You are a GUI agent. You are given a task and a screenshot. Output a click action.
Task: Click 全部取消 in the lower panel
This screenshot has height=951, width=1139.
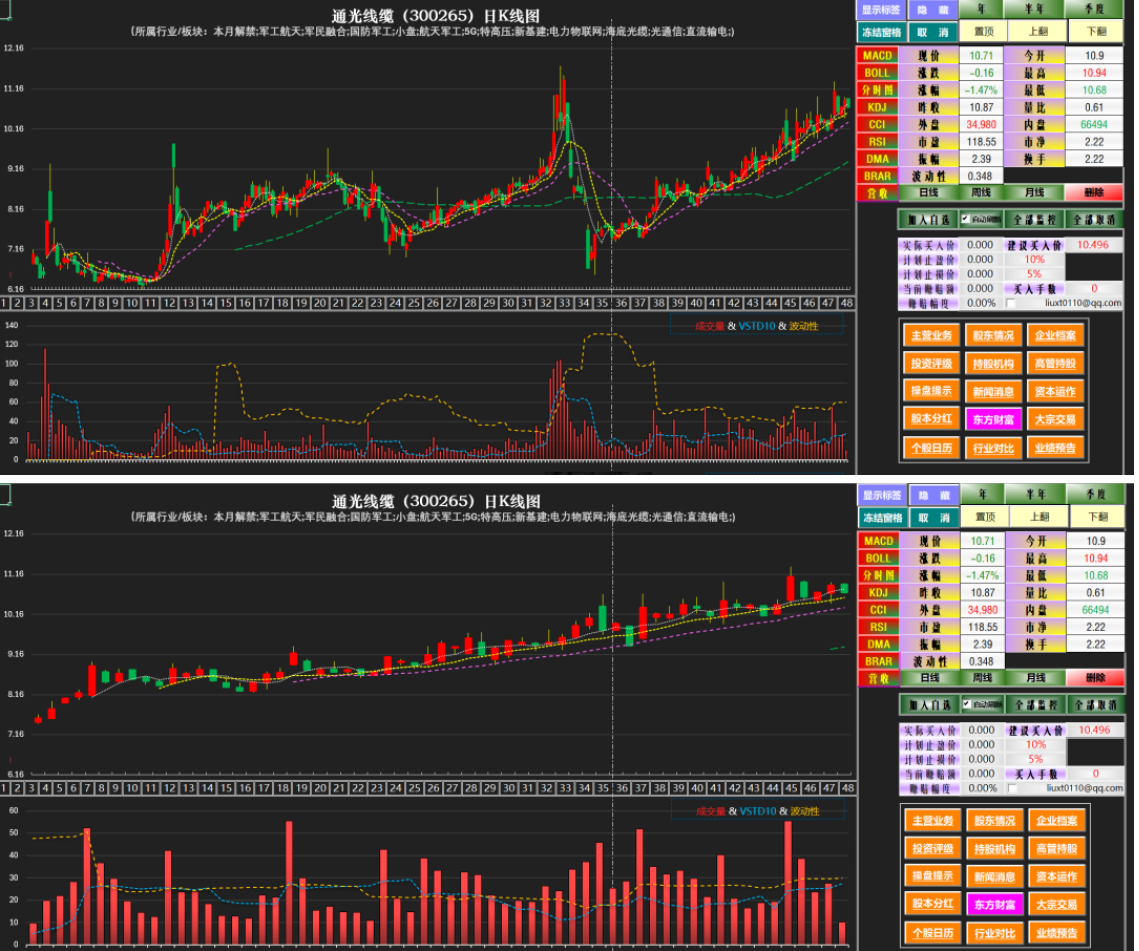[x=1095, y=705]
